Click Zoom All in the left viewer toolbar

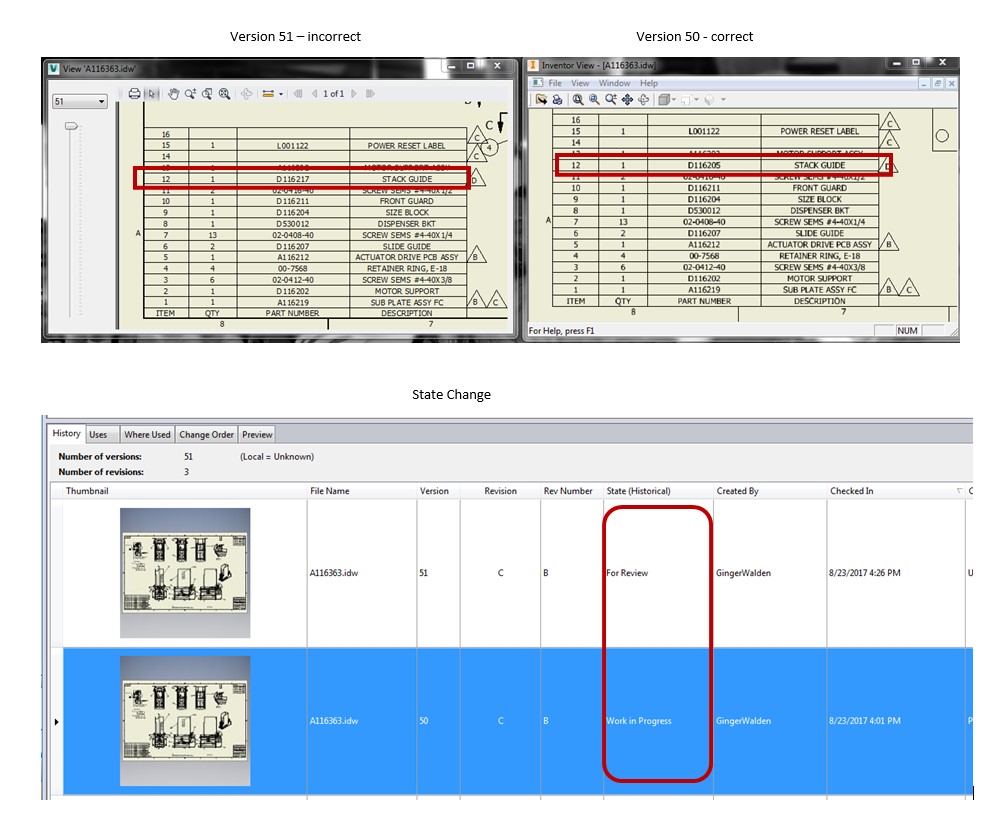click(224, 94)
